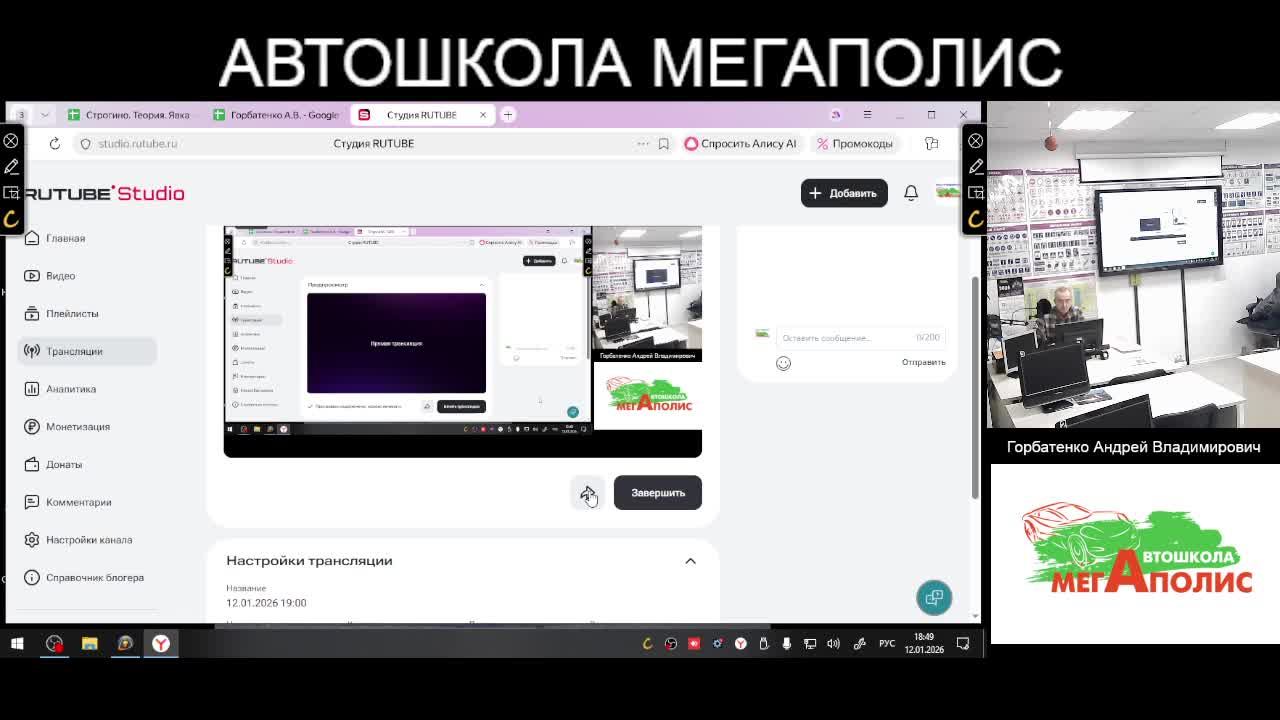1280x720 pixels.
Task: Click the Справочник блогера info icon
Action: coord(32,578)
